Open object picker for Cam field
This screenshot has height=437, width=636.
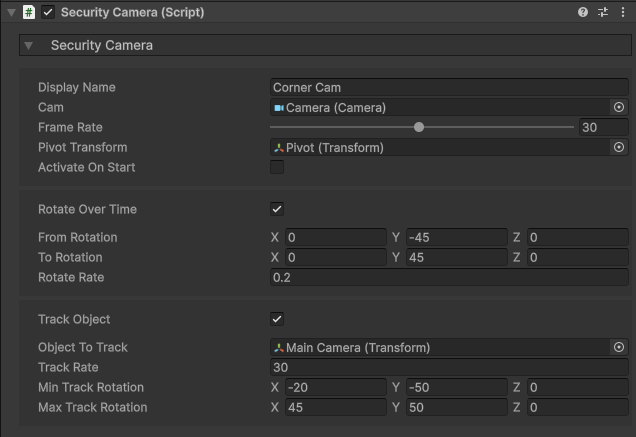coord(619,107)
